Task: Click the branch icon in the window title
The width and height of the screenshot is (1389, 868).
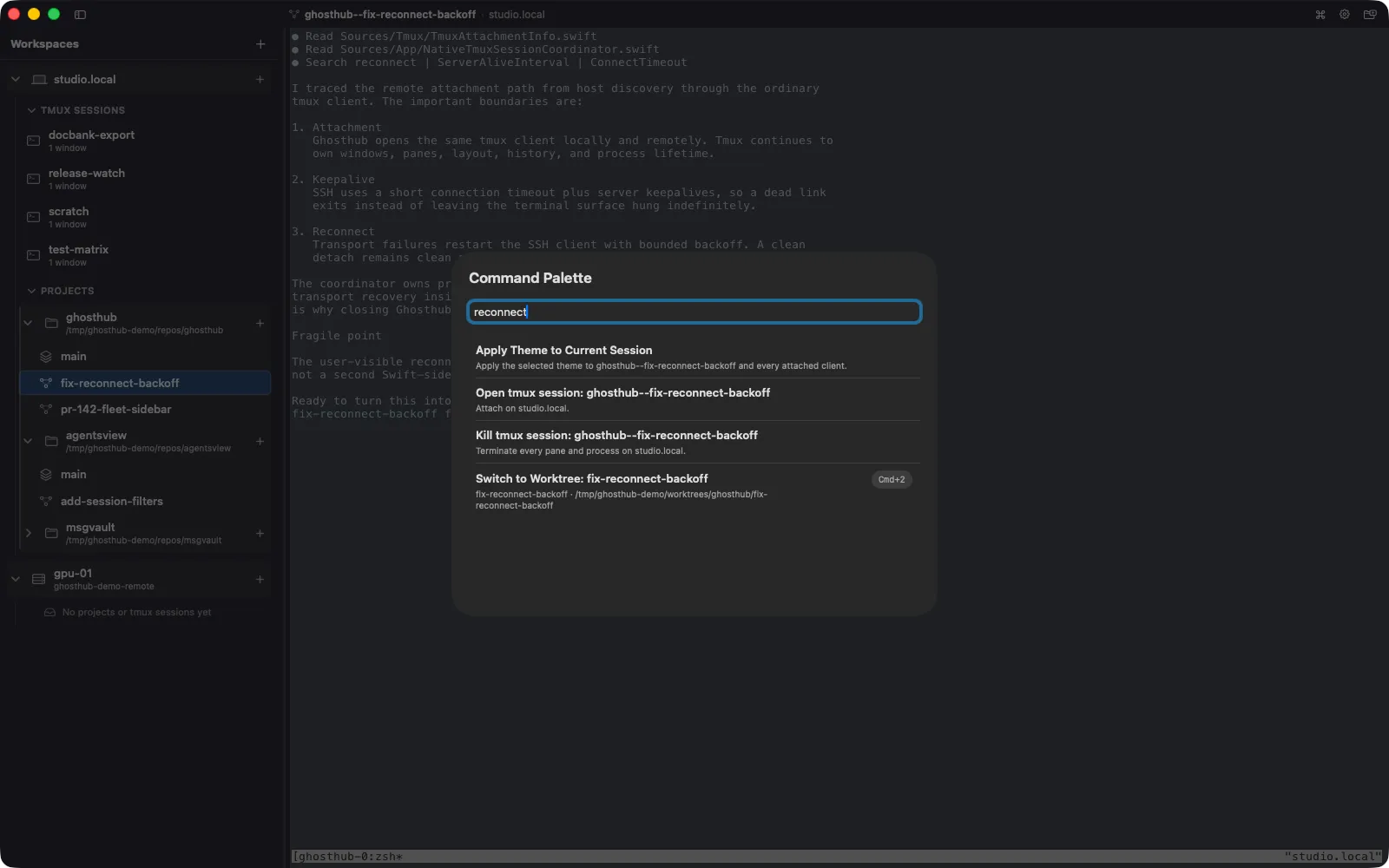Action: [x=294, y=15]
